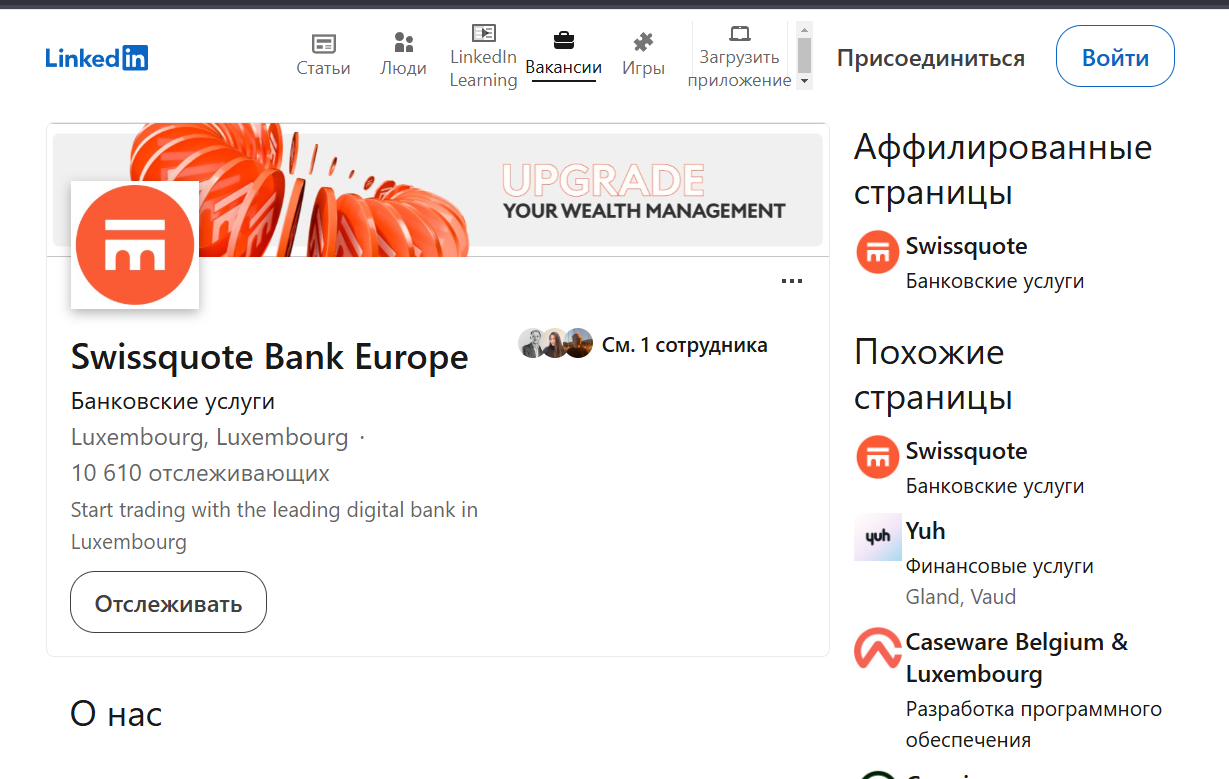Open the Yuh similar page link
The height and width of the screenshot is (779, 1229).
(925, 531)
